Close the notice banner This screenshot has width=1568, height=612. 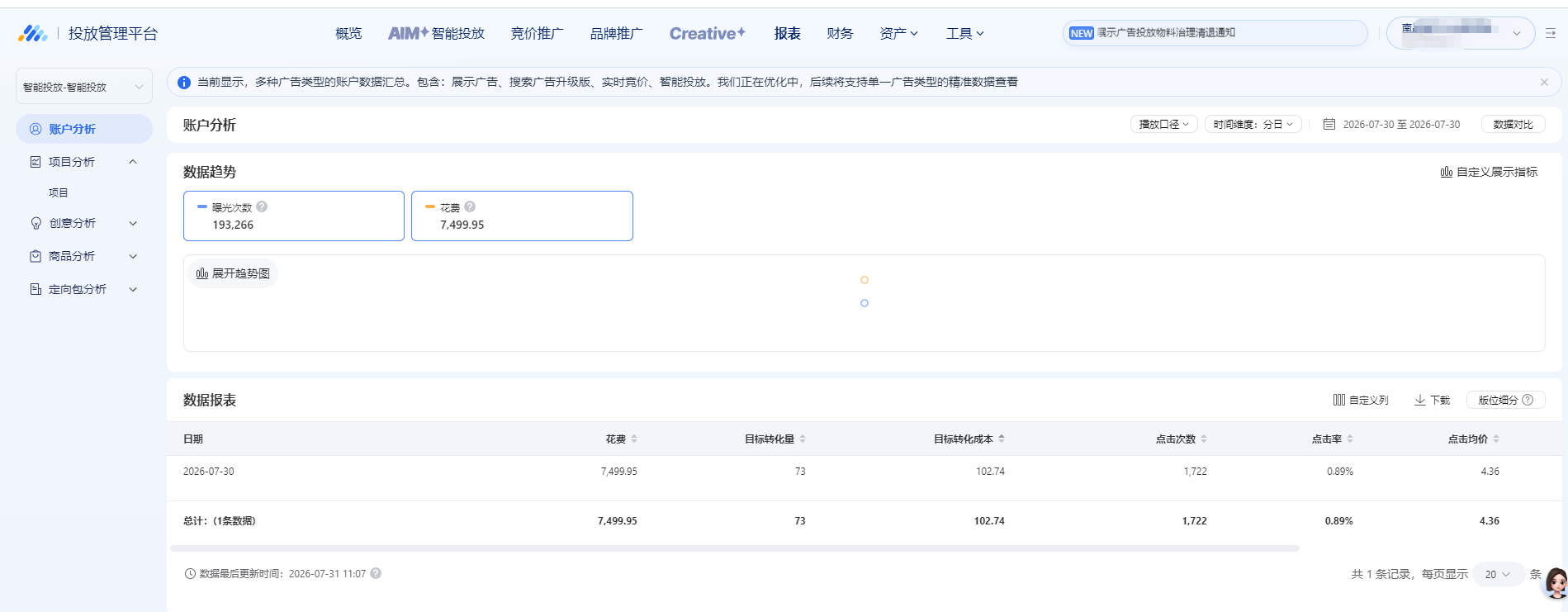[1544, 82]
